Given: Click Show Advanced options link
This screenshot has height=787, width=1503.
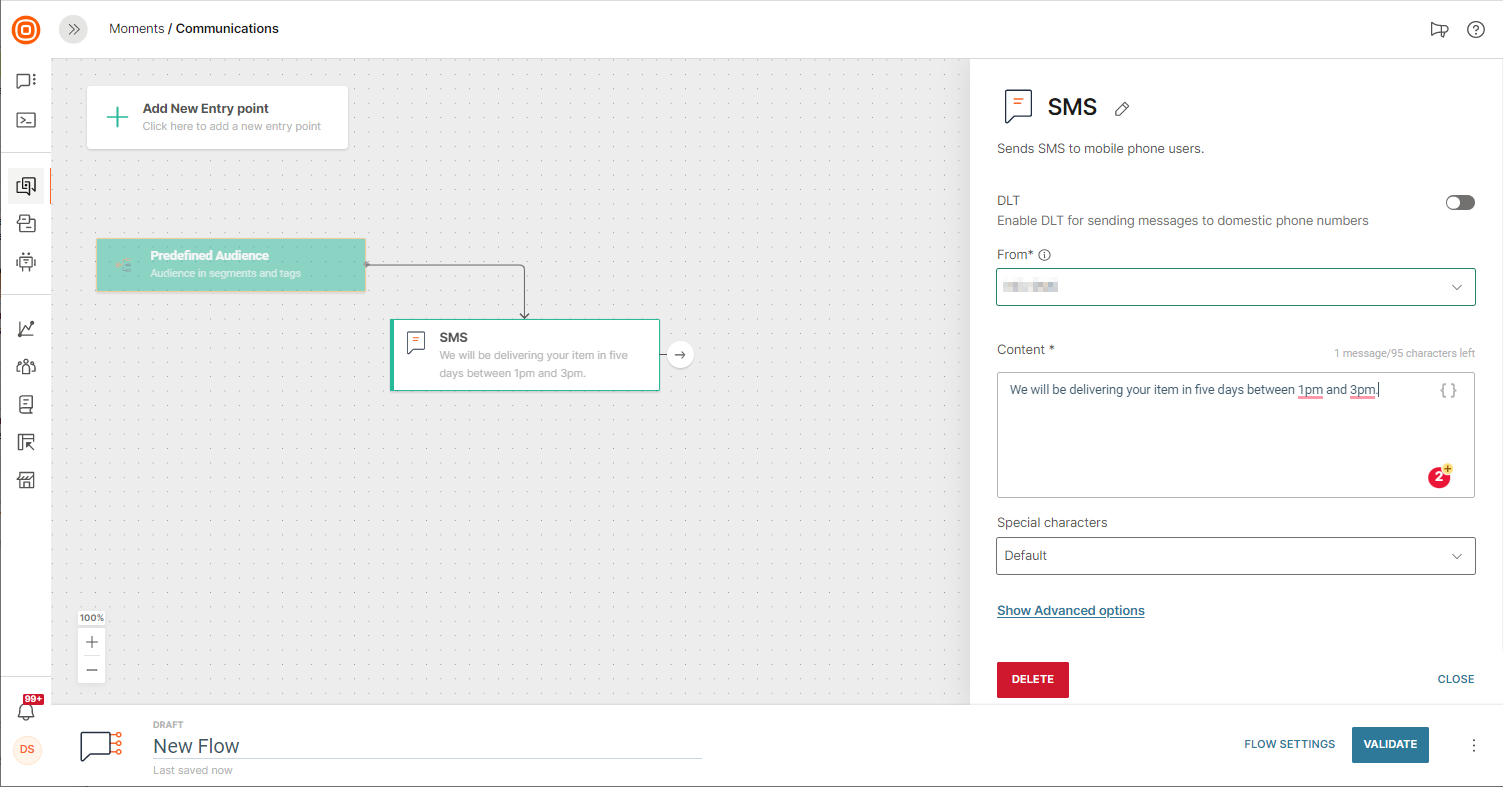Looking at the screenshot, I should point(1070,610).
